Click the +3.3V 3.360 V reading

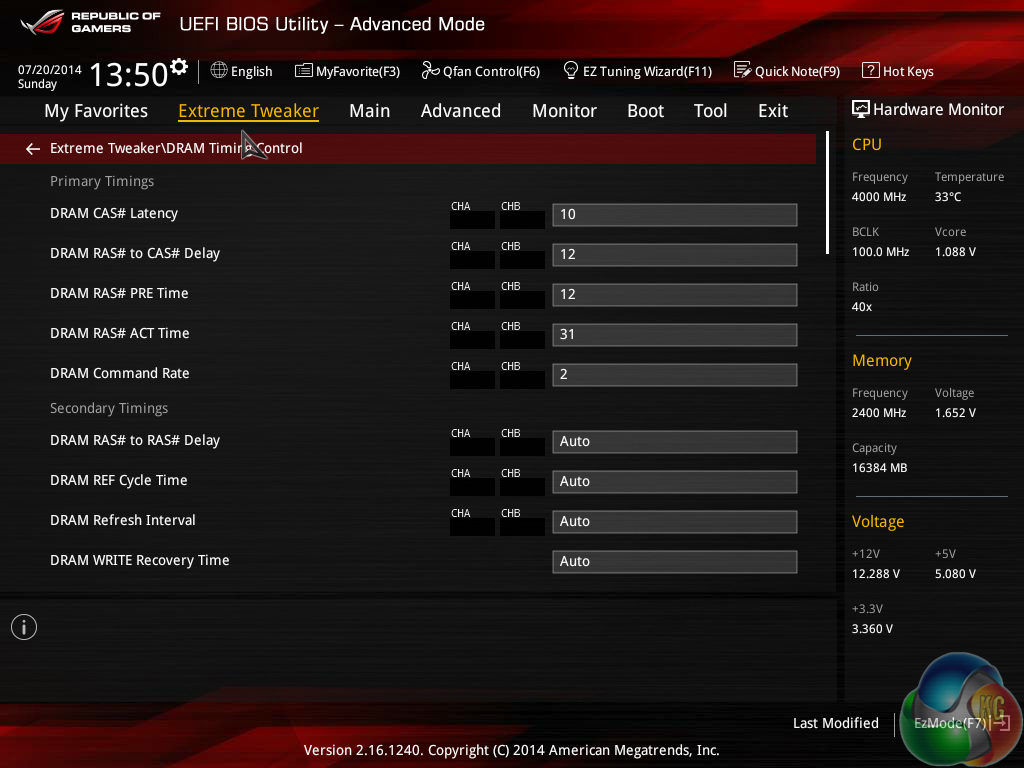[872, 628]
